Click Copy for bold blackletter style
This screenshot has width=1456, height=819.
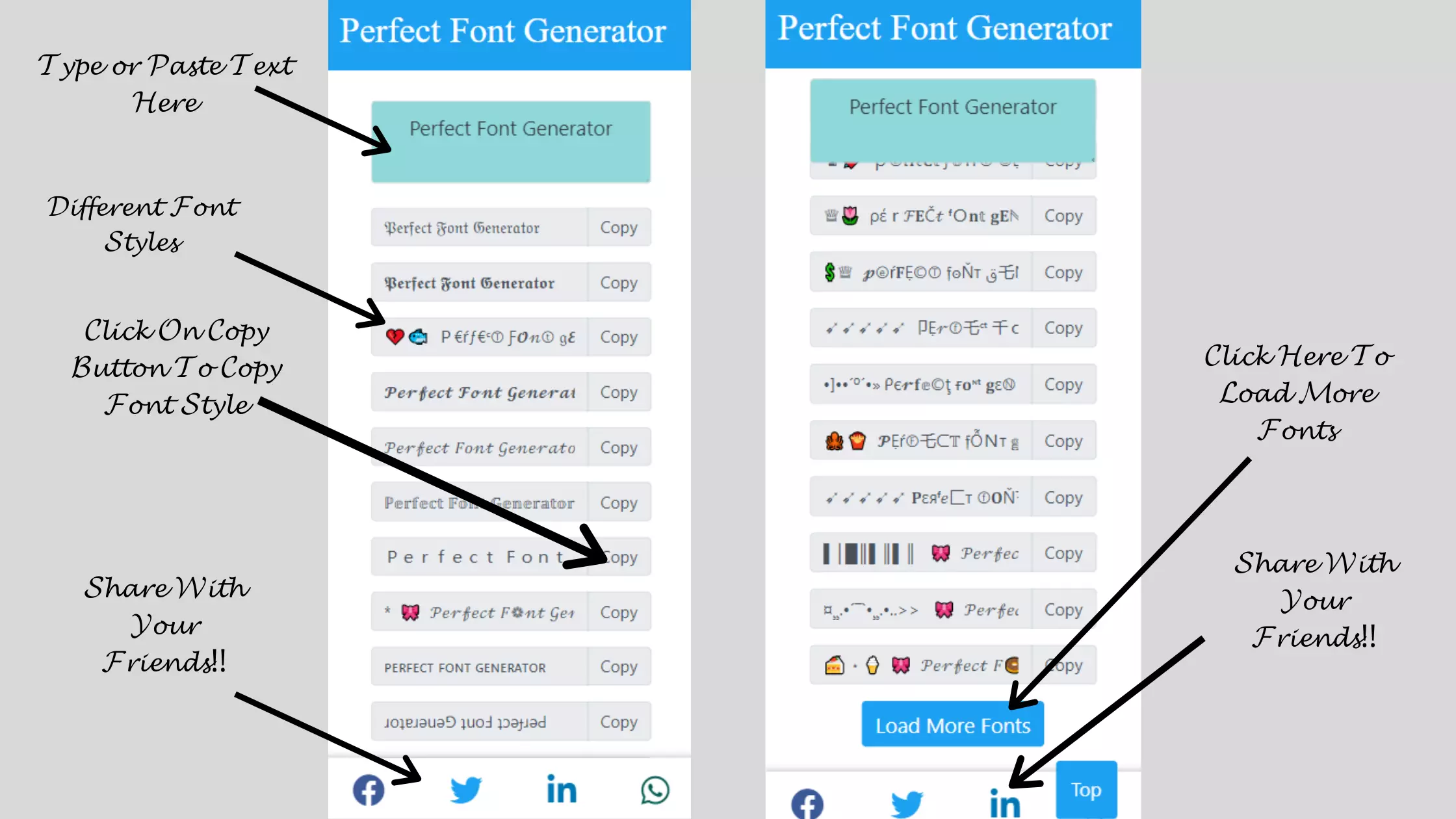tap(618, 282)
